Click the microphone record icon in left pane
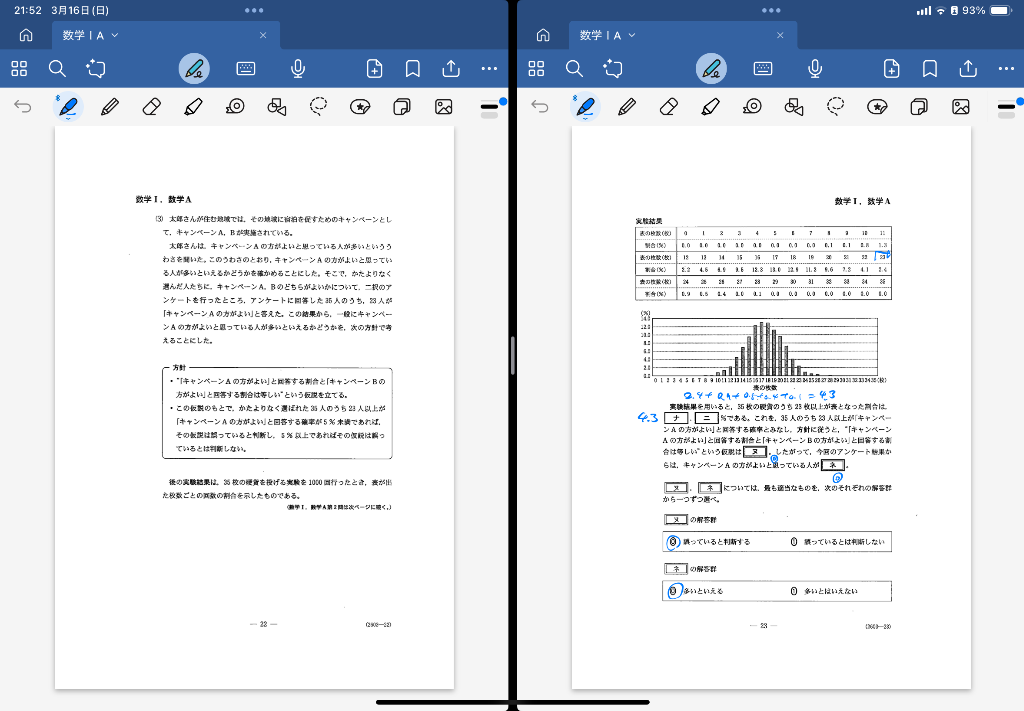This screenshot has height=711, width=1024. (297, 68)
